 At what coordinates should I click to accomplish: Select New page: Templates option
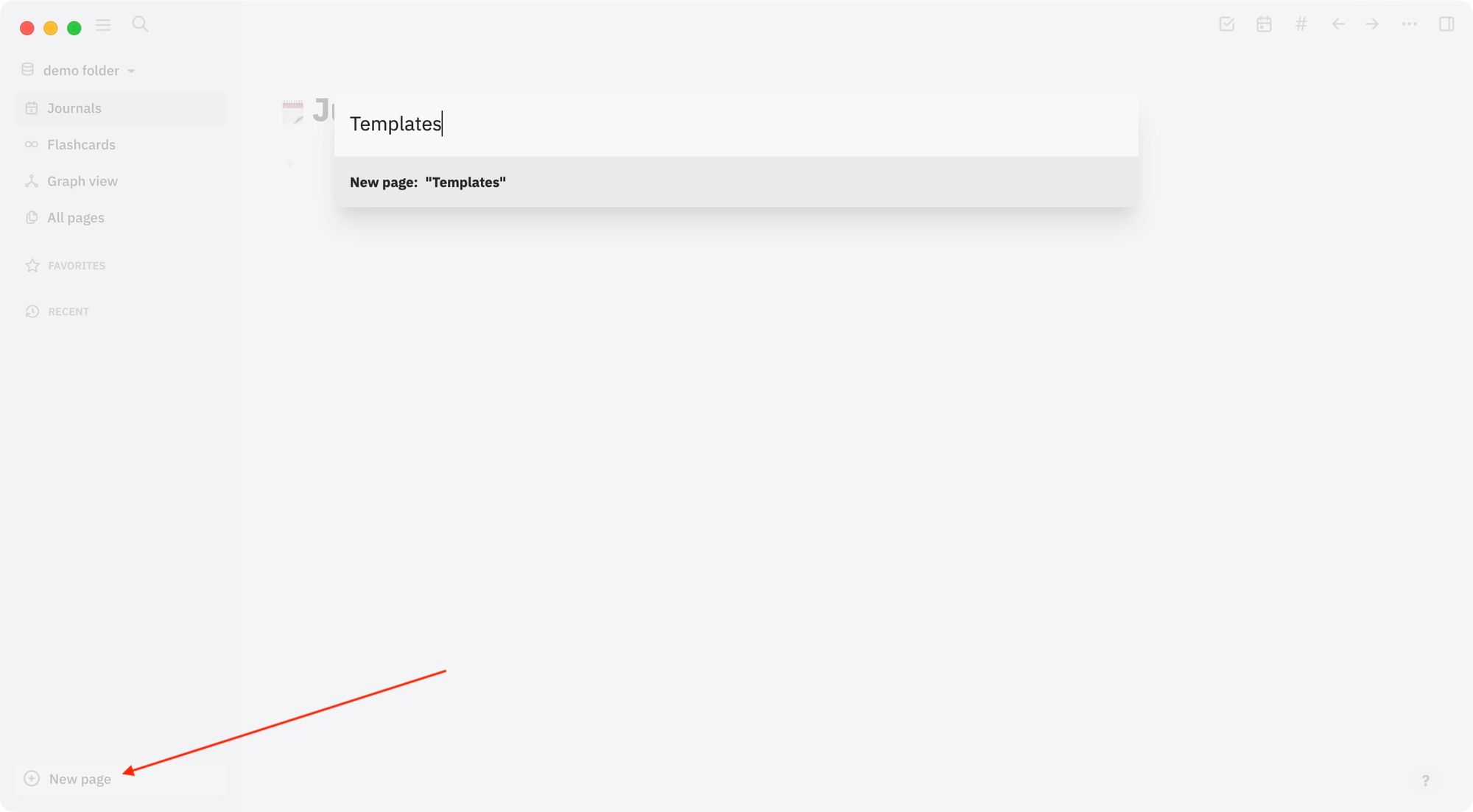coord(737,182)
